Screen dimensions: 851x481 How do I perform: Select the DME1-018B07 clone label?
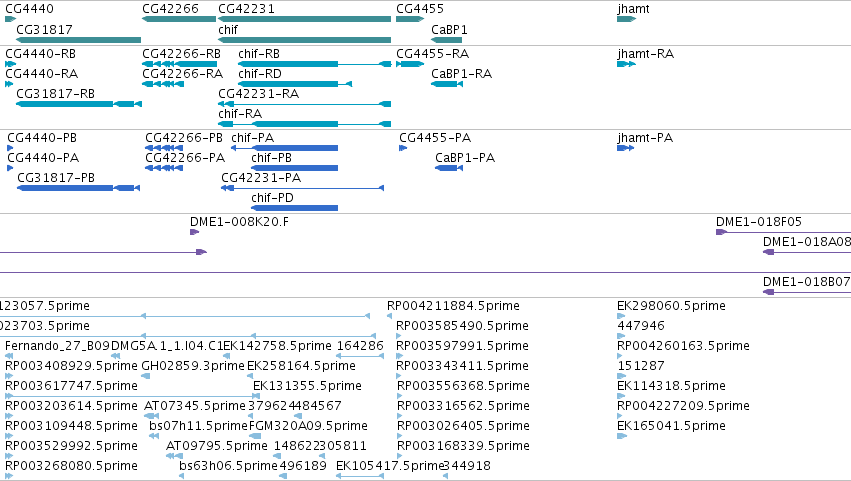[x=807, y=282]
